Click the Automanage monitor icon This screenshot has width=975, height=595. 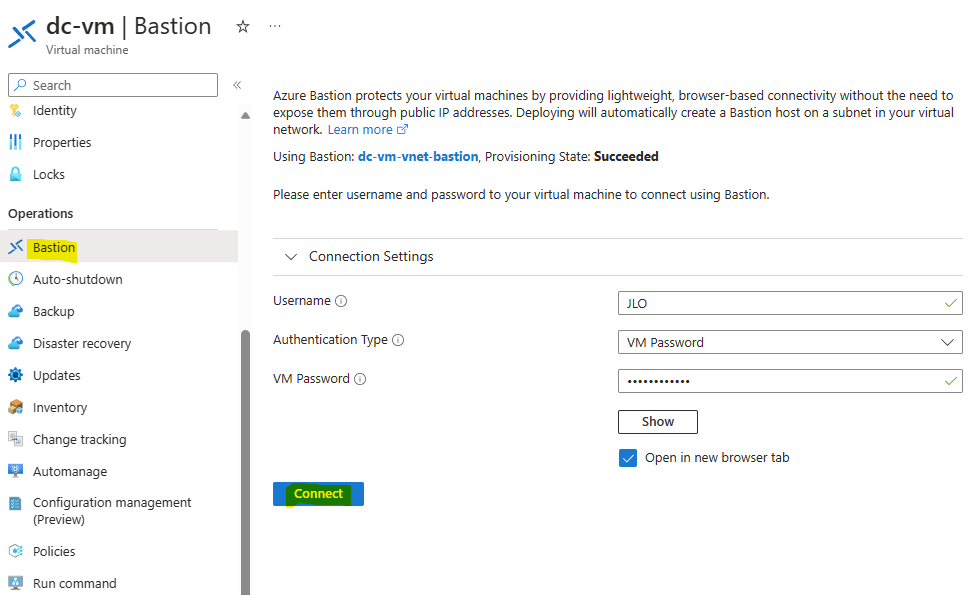click(16, 471)
